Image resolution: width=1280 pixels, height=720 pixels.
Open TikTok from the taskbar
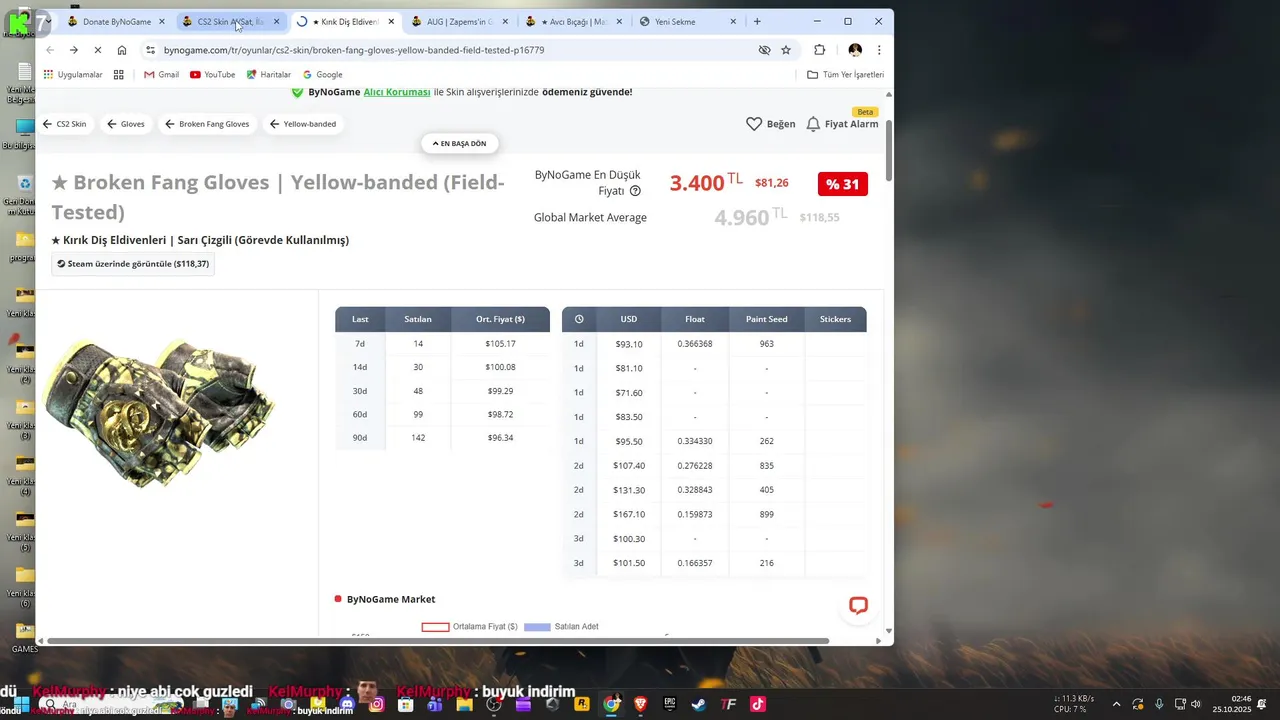coord(757,704)
